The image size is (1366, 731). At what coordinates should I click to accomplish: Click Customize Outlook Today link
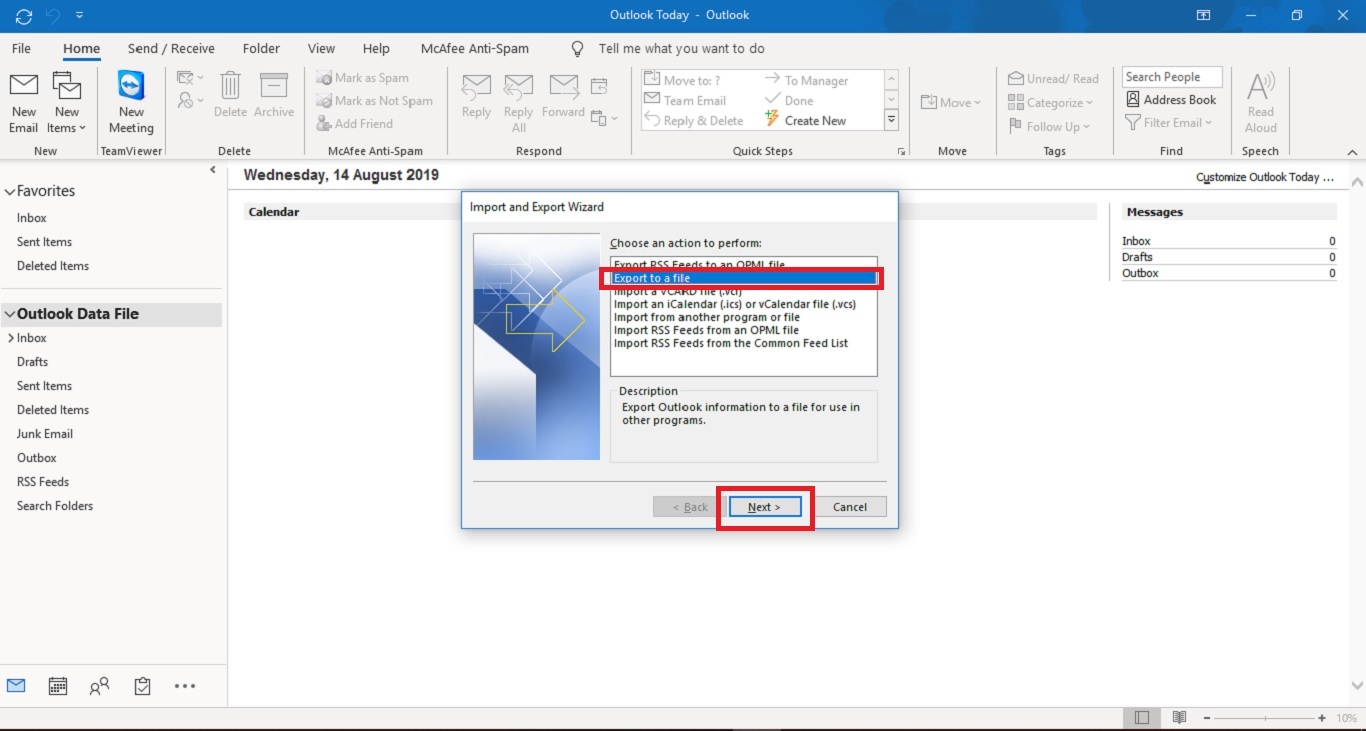coord(1265,177)
